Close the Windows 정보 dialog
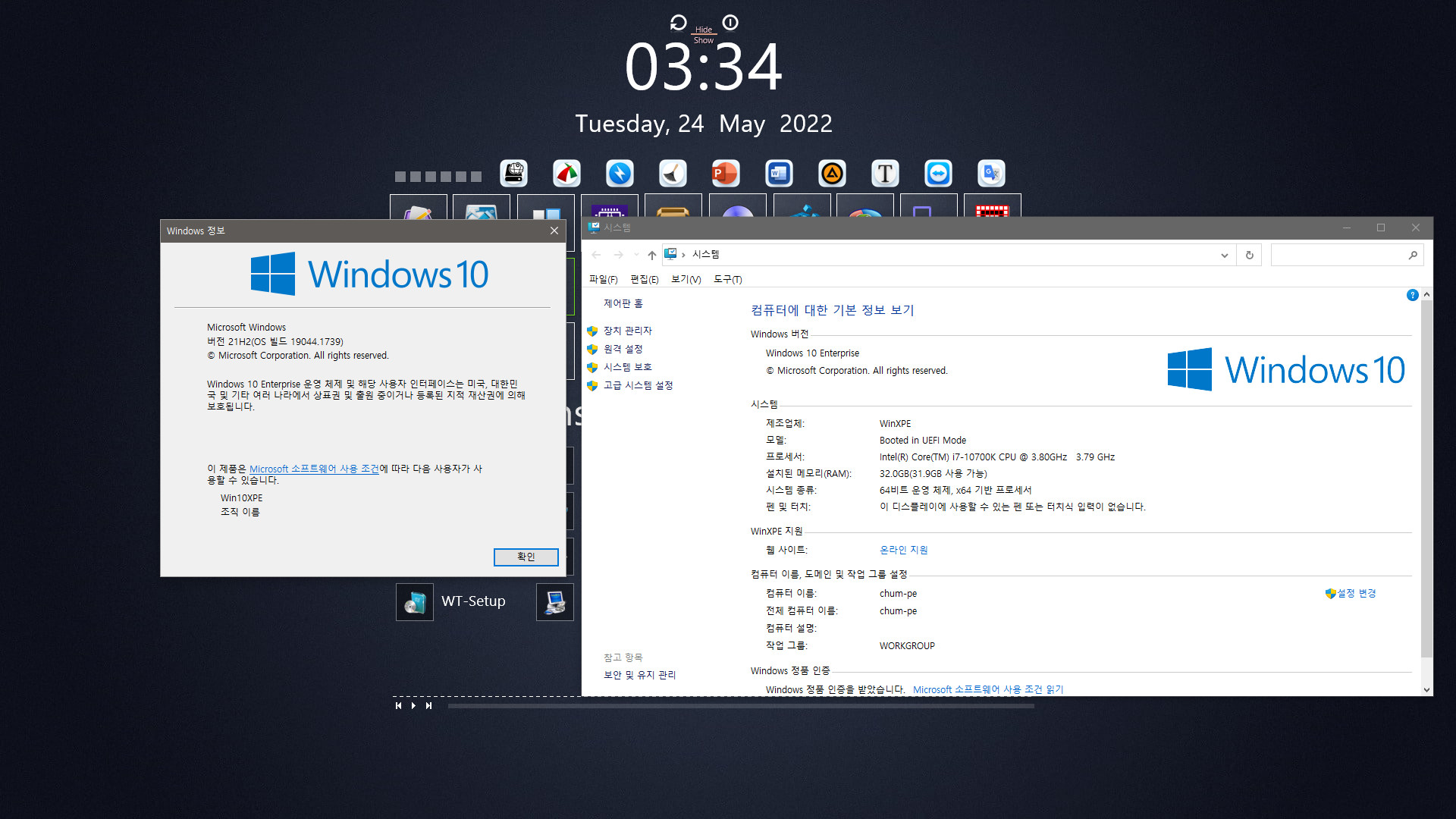Image resolution: width=1456 pixels, height=819 pixels. (554, 231)
